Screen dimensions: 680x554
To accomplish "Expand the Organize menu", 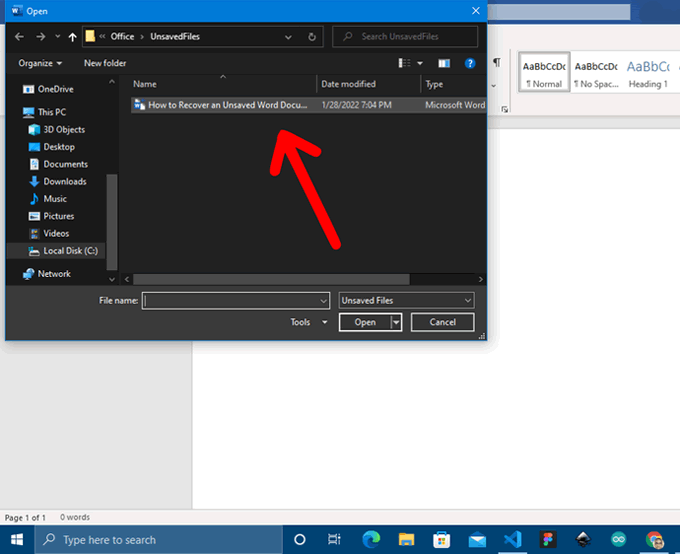I will (x=39, y=63).
